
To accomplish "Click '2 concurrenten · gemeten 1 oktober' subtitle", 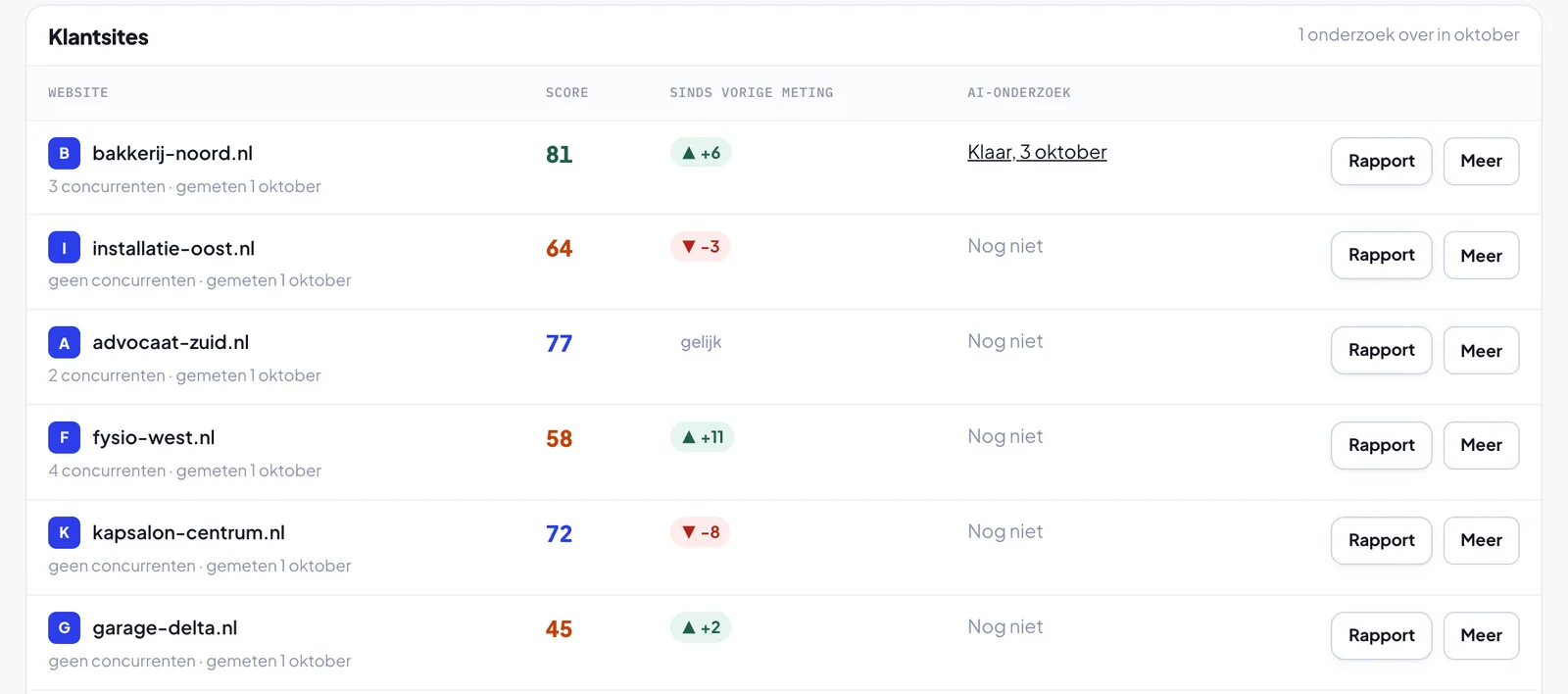I will (x=184, y=375).
